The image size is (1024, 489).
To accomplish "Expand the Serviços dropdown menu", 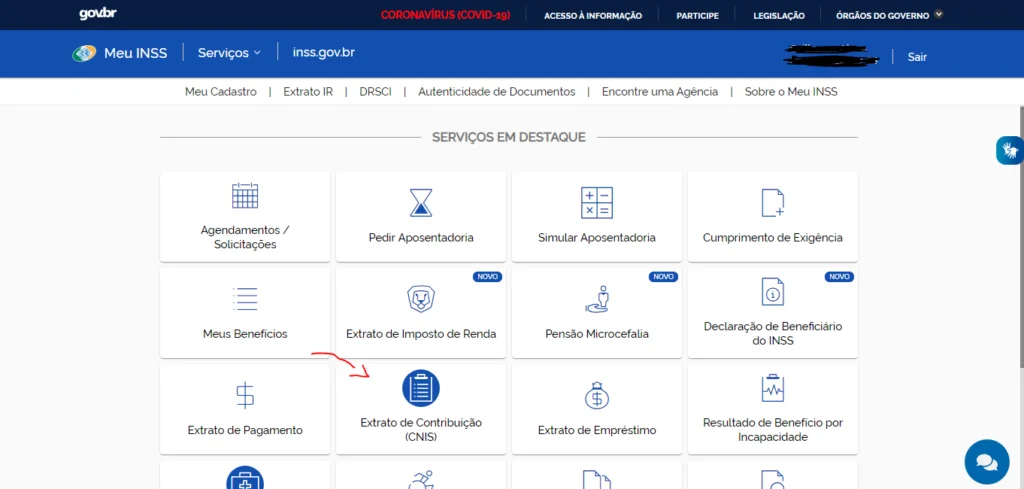I will (x=229, y=53).
